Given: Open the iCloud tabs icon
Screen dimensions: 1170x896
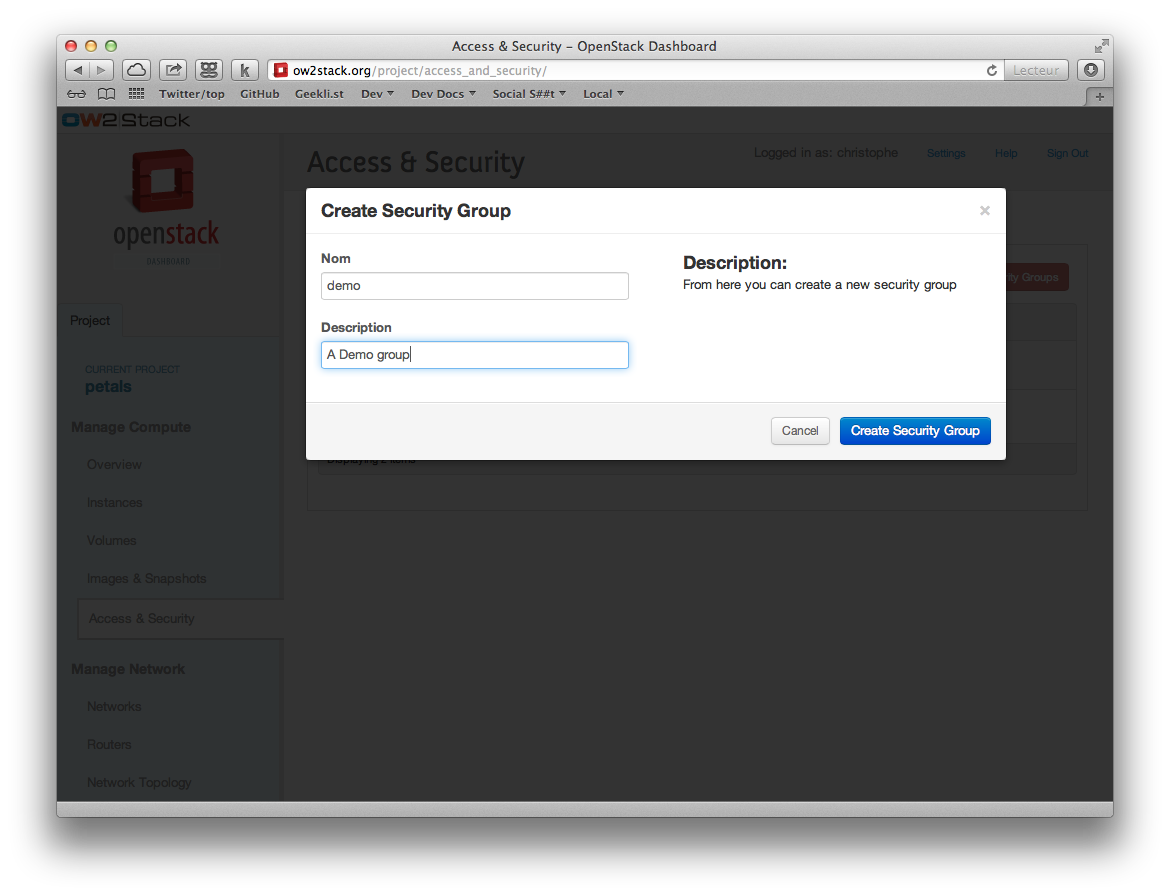Looking at the screenshot, I should (x=137, y=70).
